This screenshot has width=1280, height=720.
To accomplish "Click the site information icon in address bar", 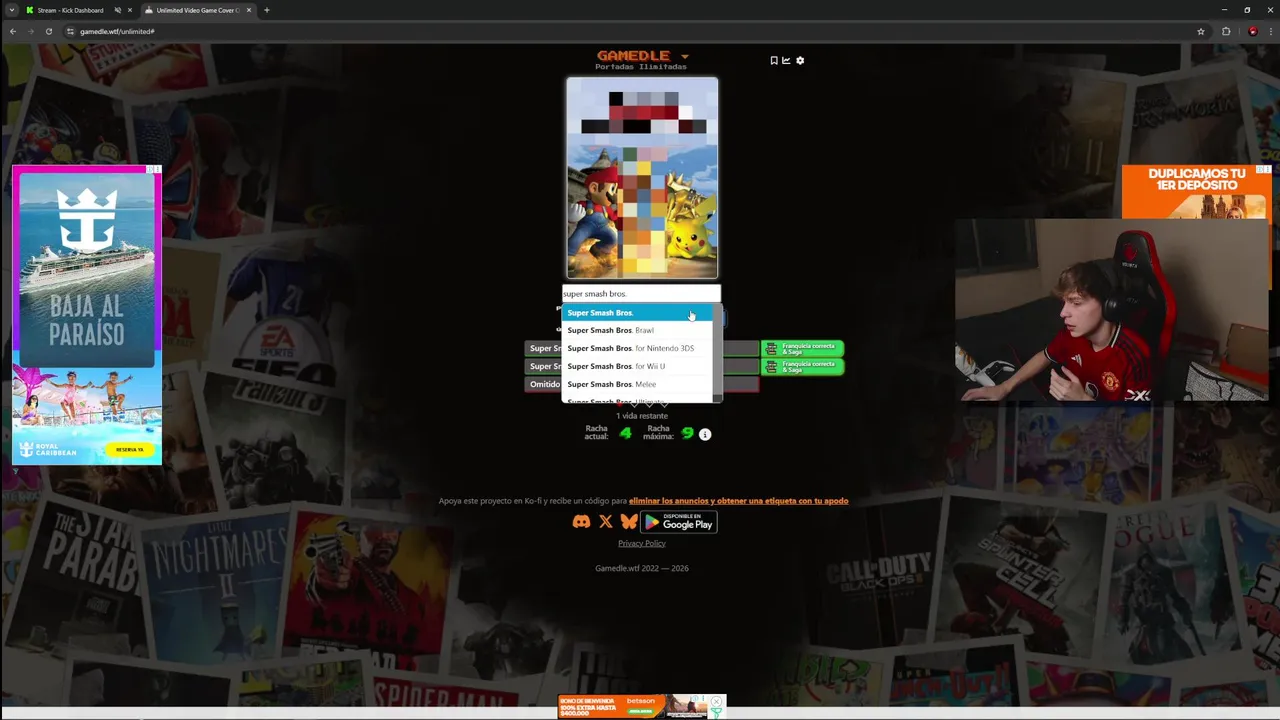I will click(70, 31).
